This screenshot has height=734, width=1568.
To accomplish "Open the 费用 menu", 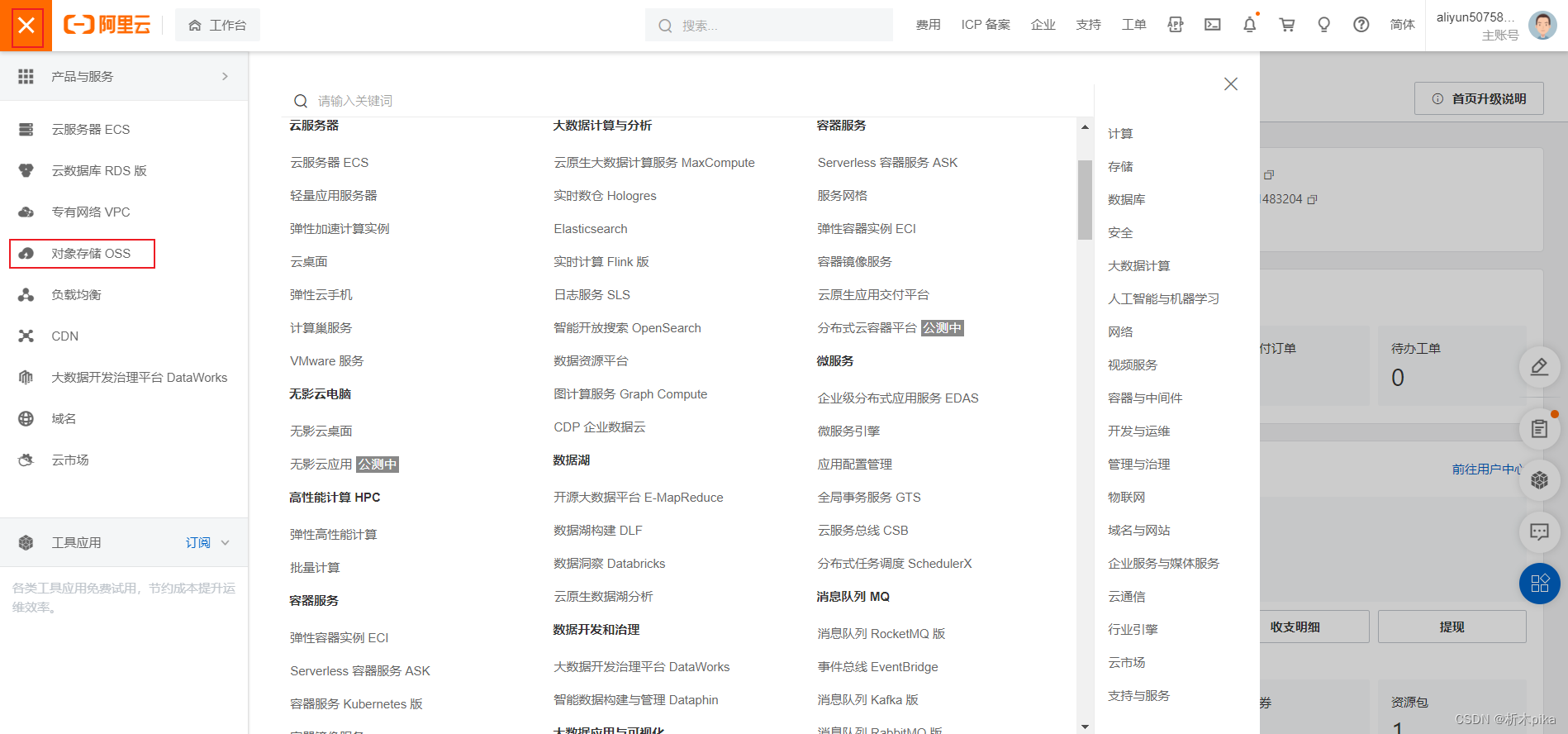I will click(x=928, y=25).
